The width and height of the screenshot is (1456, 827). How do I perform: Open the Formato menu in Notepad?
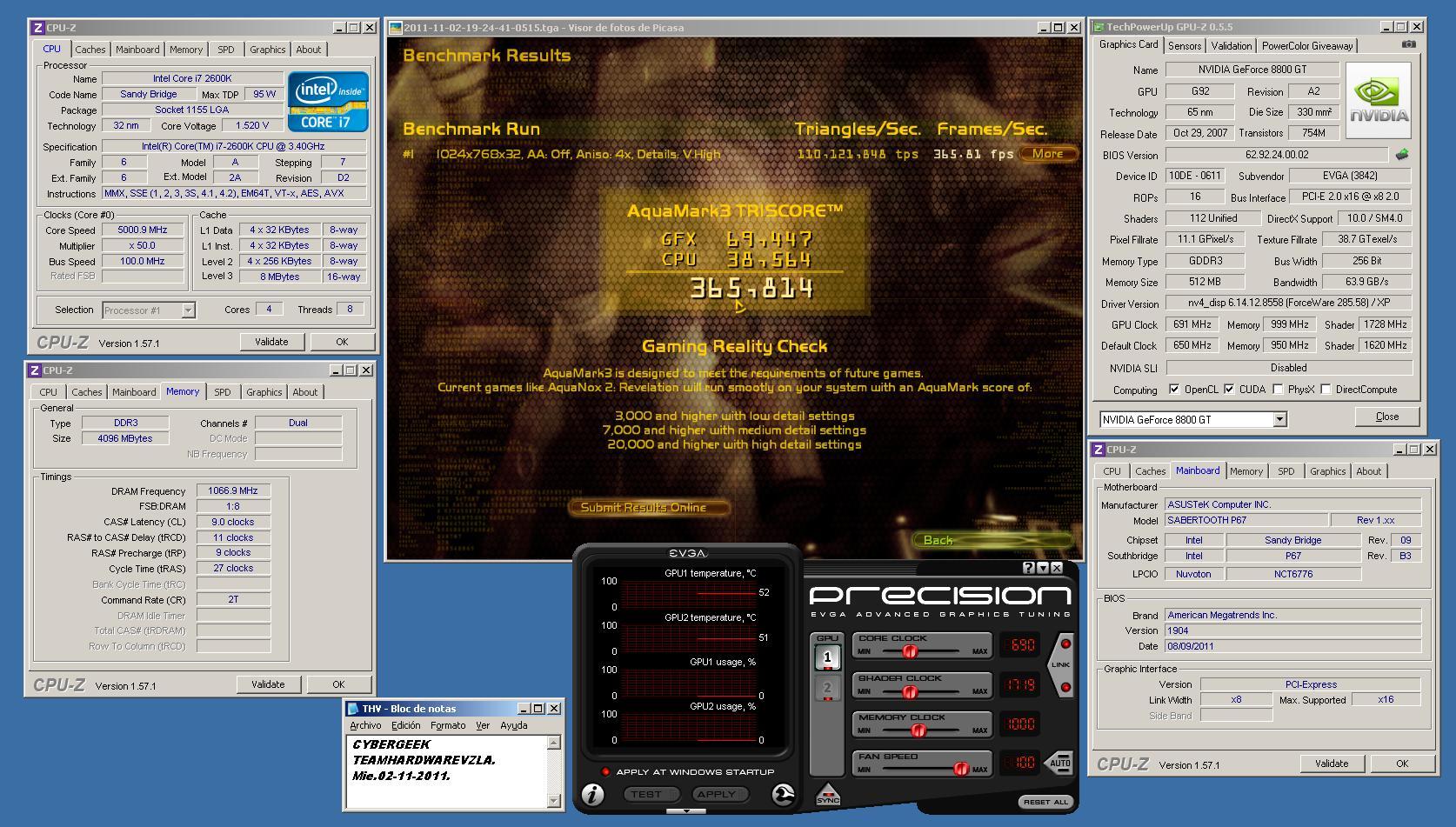tap(448, 725)
